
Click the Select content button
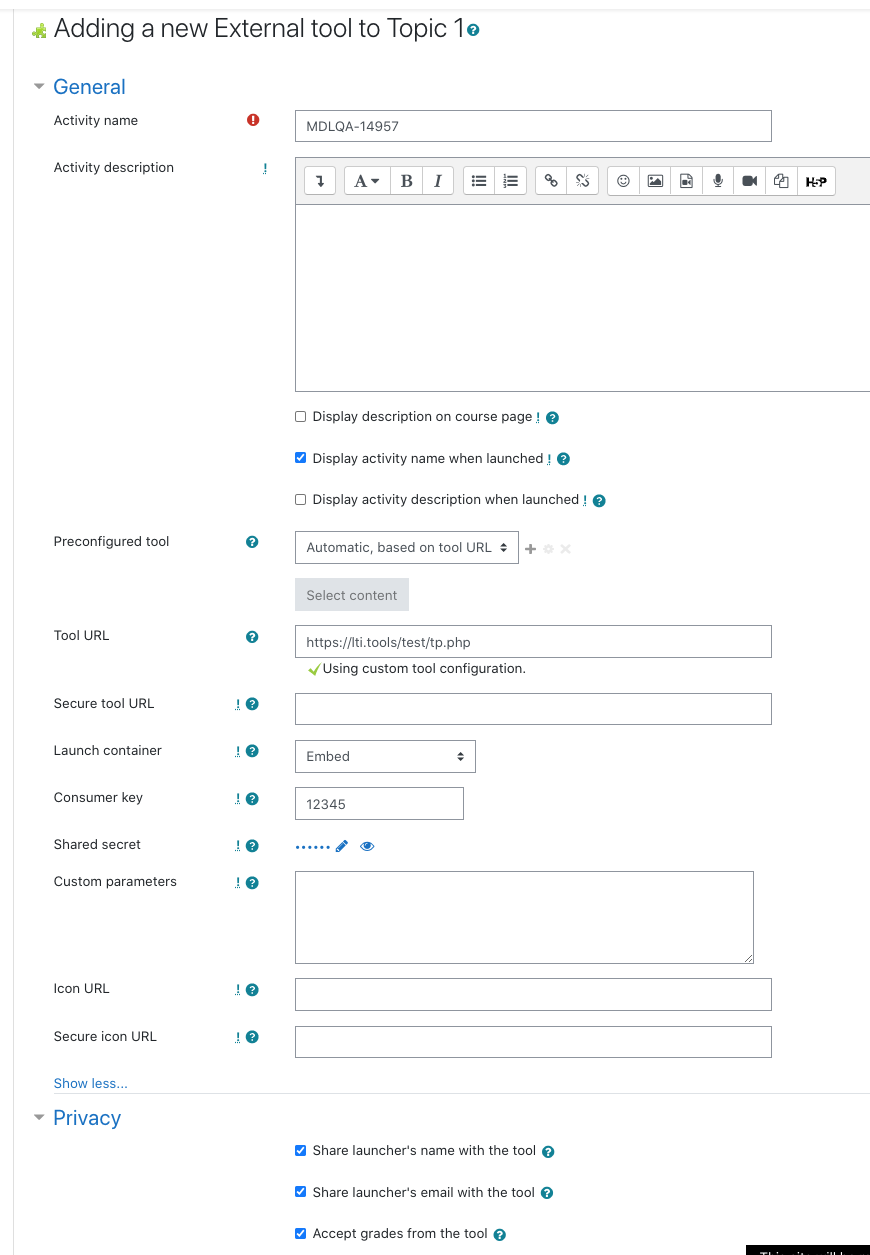coord(352,595)
